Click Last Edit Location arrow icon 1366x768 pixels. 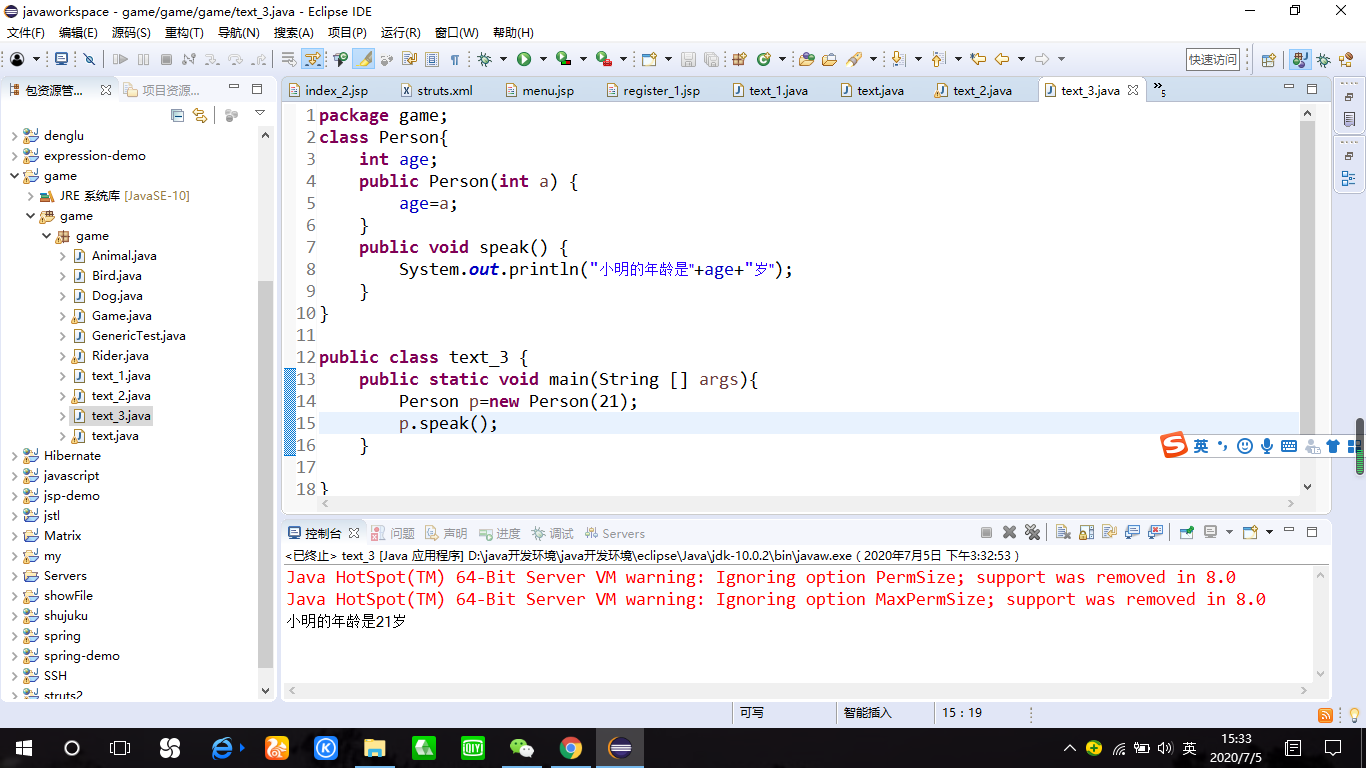click(x=978, y=59)
